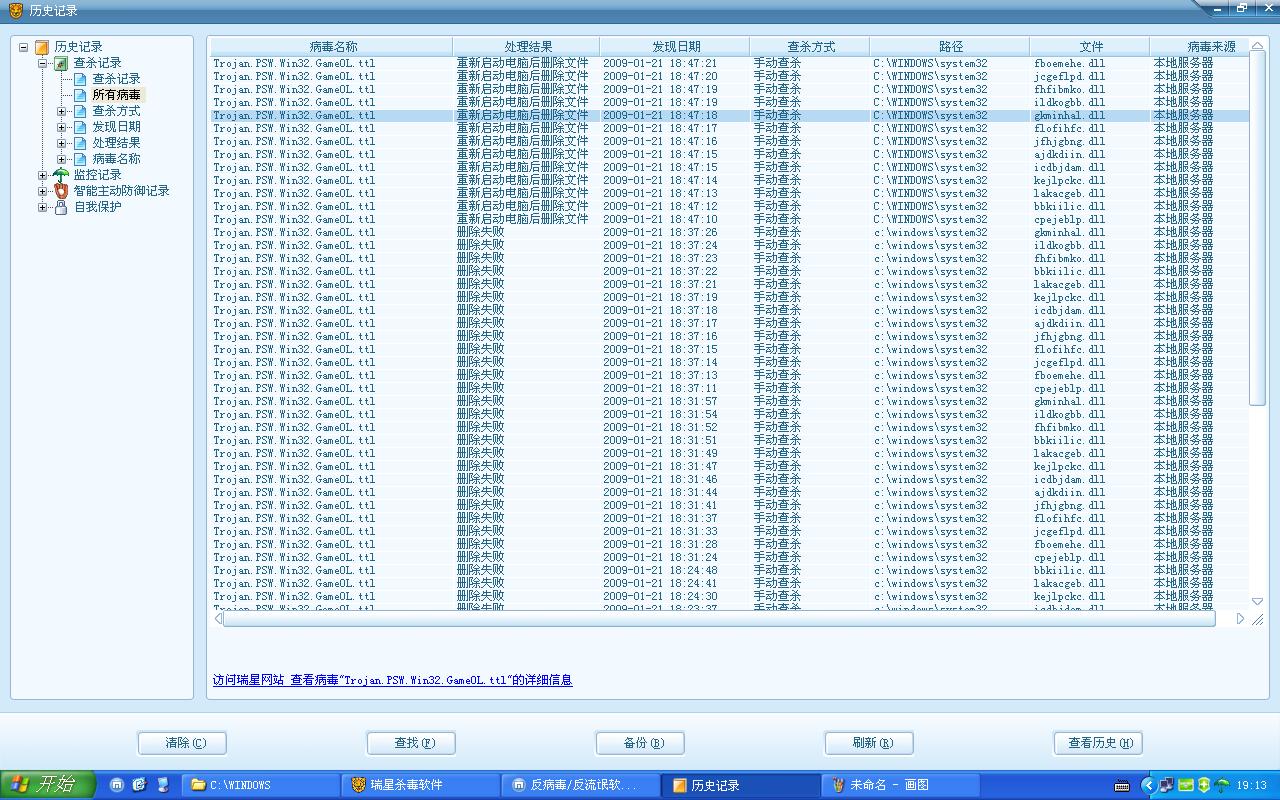Switch to the 反病毒/反流氓软 taskbar window
Screen dimensions: 1280x800
tap(579, 785)
